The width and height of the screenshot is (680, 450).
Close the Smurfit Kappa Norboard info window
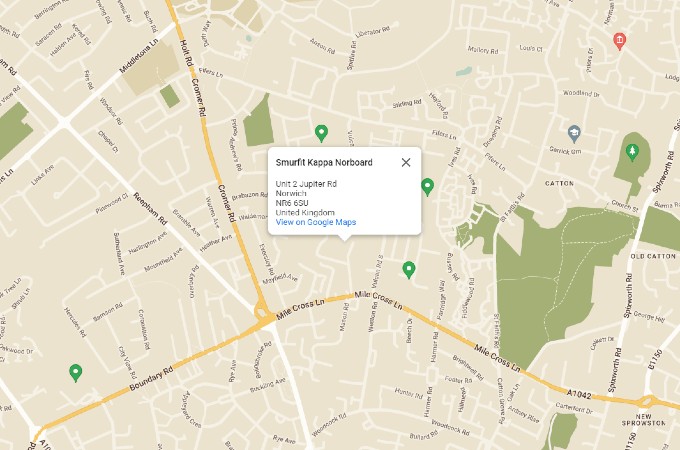point(406,162)
